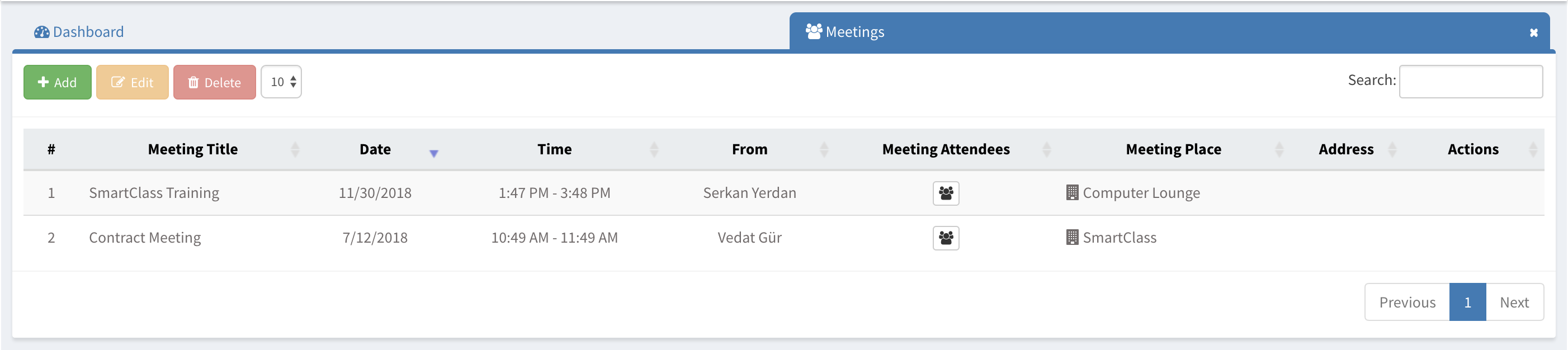
Task: Open attendees icon for Contract Meeting
Action: click(x=945, y=238)
